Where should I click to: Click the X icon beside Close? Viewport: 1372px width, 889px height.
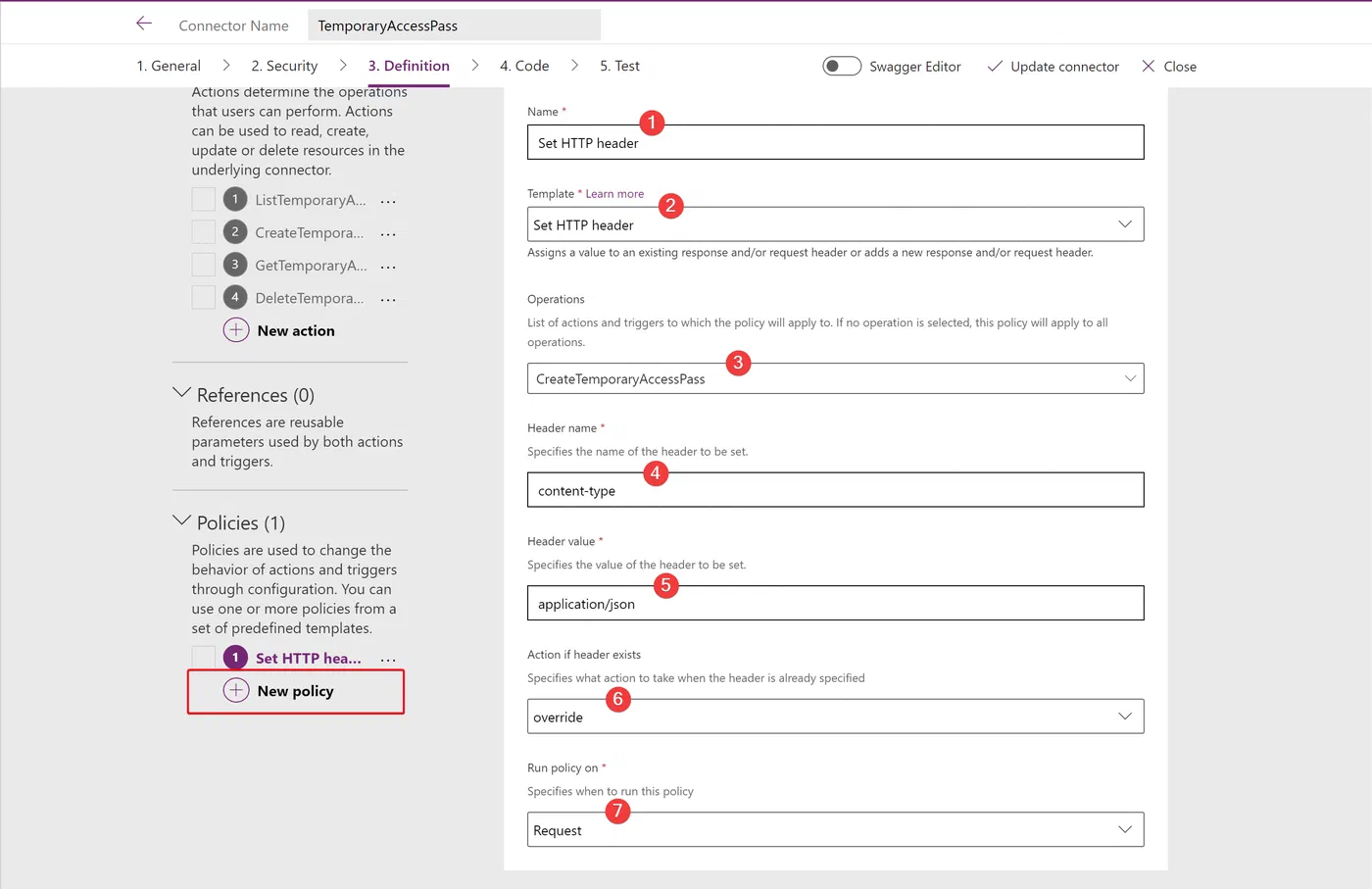pyautogui.click(x=1149, y=66)
